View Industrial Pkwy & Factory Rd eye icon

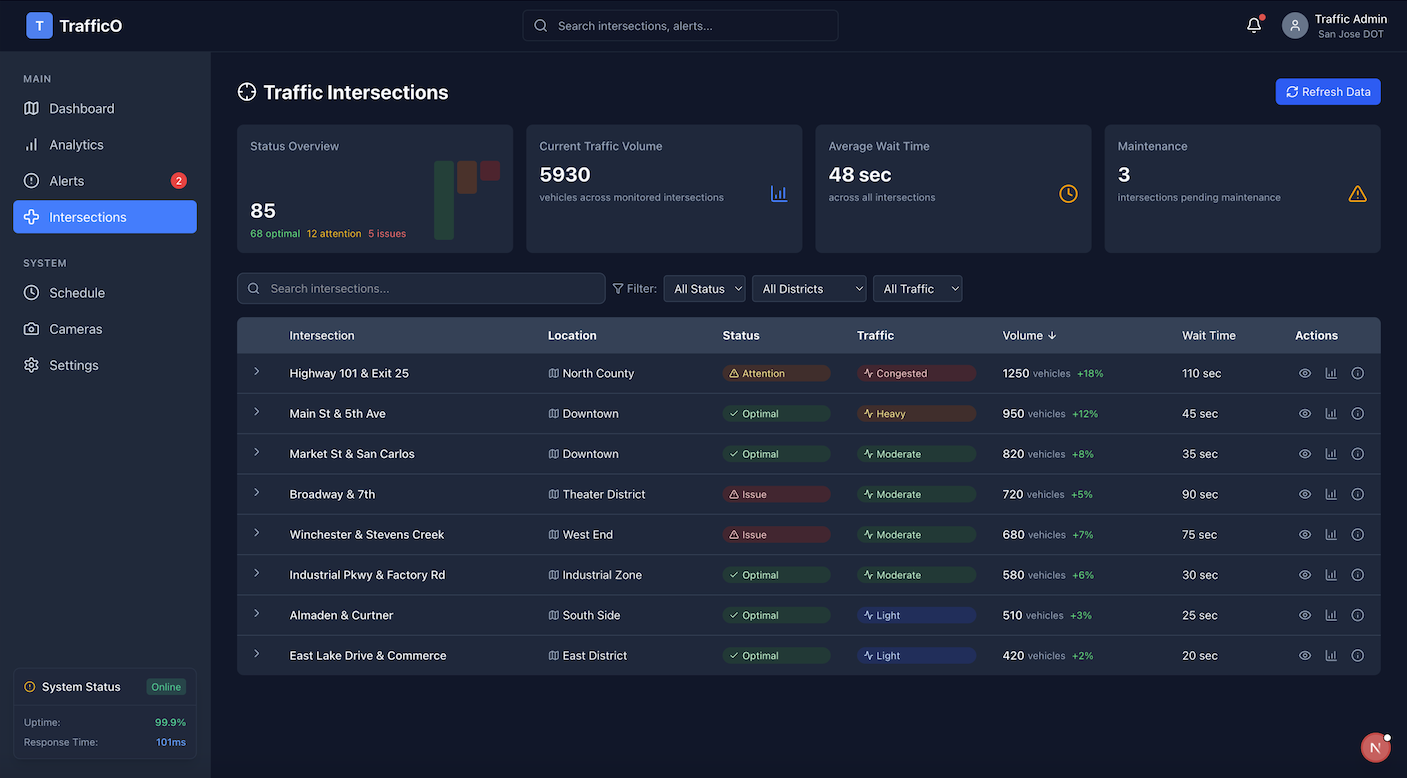[x=1305, y=575]
